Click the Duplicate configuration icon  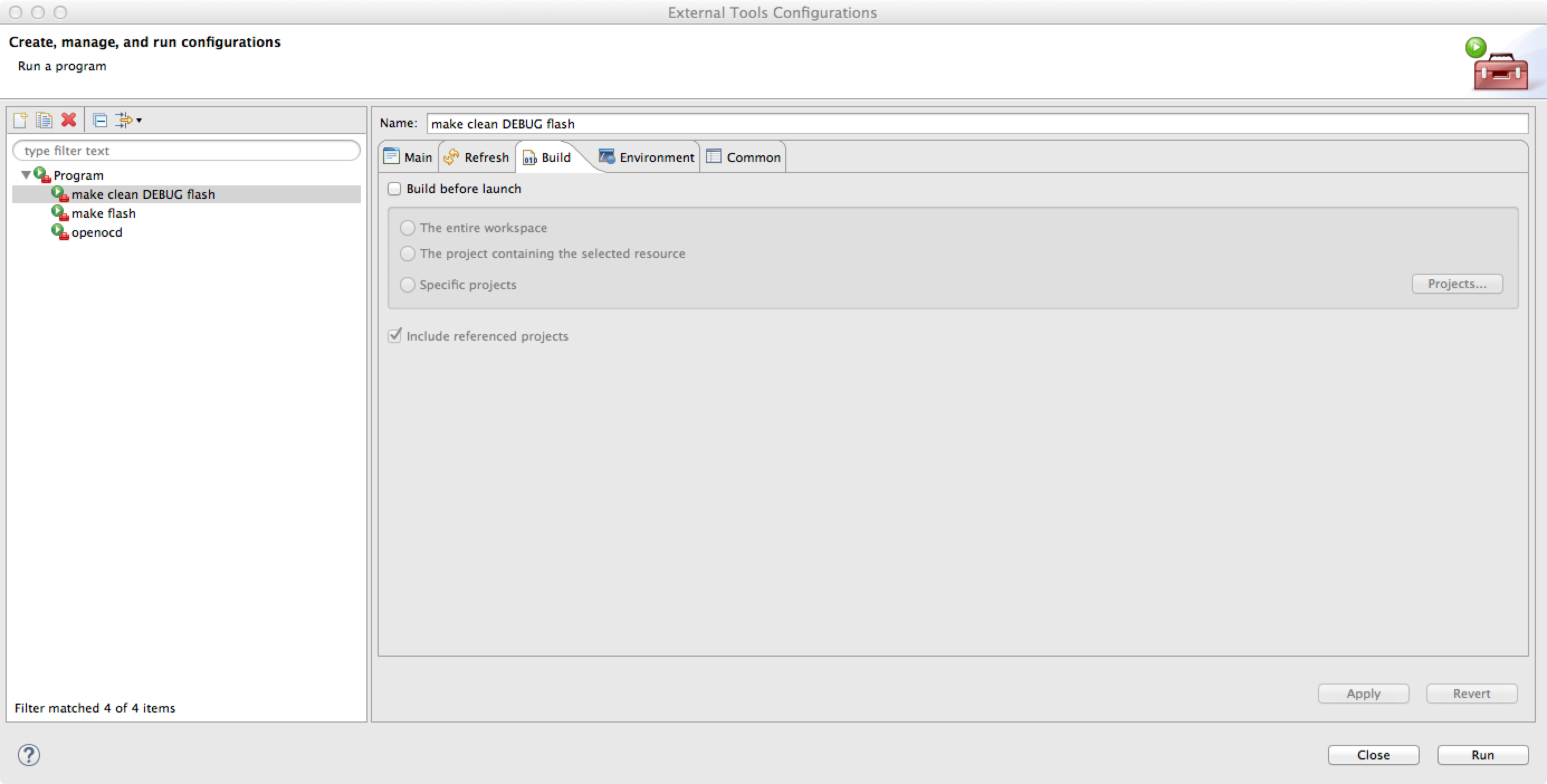point(44,120)
